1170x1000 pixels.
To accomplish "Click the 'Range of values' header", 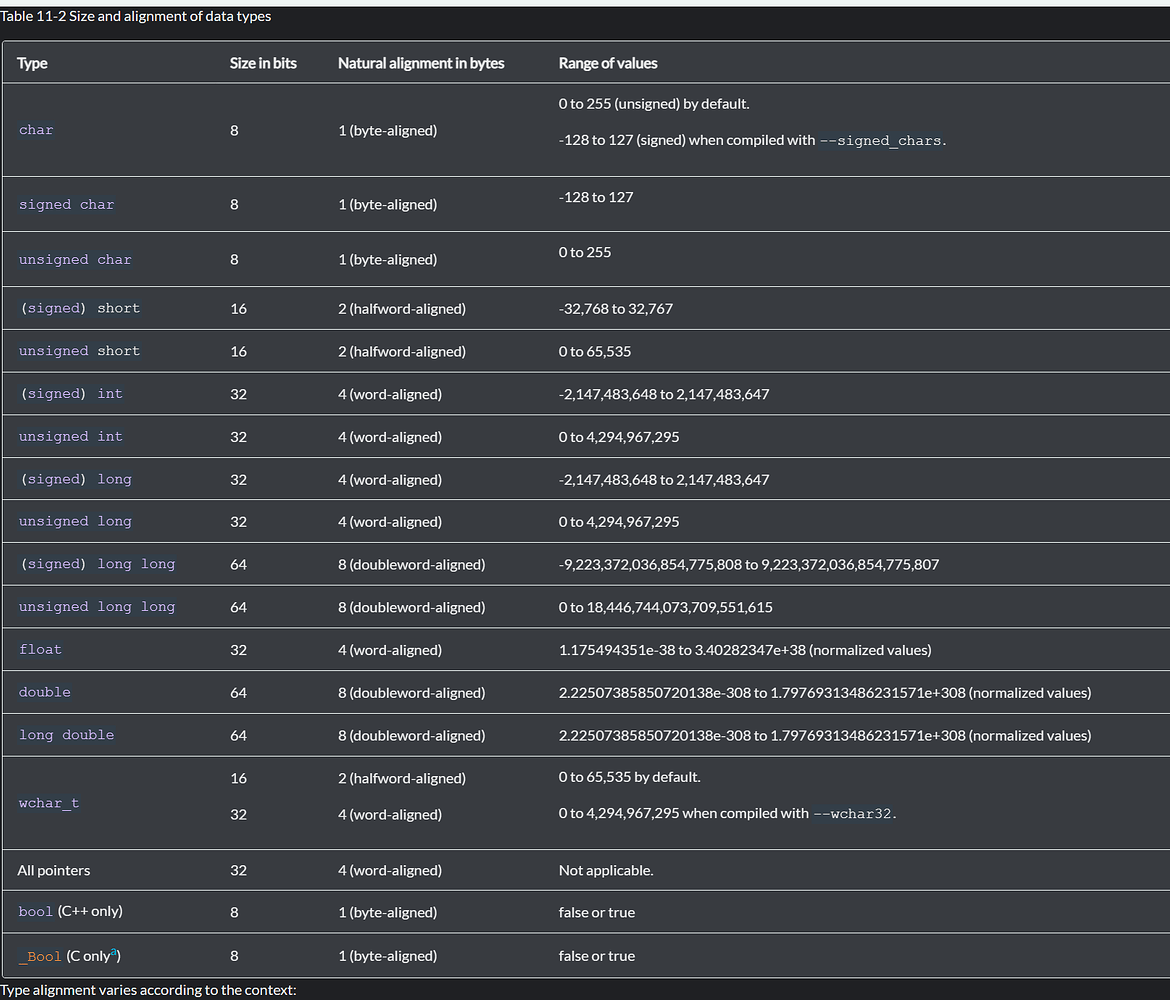I will coord(608,63).
